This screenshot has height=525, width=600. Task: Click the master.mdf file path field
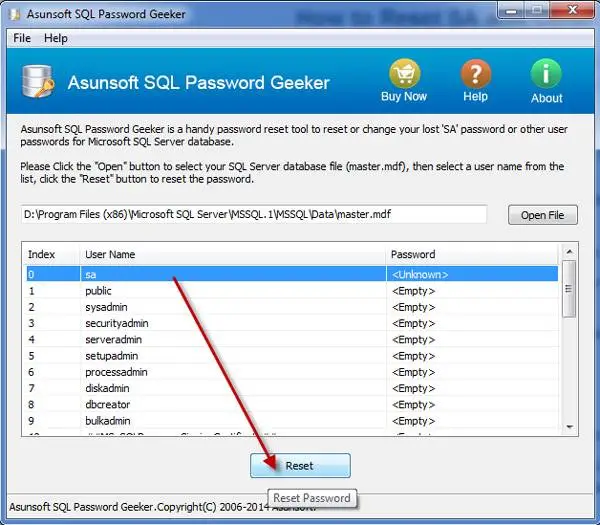[254, 214]
